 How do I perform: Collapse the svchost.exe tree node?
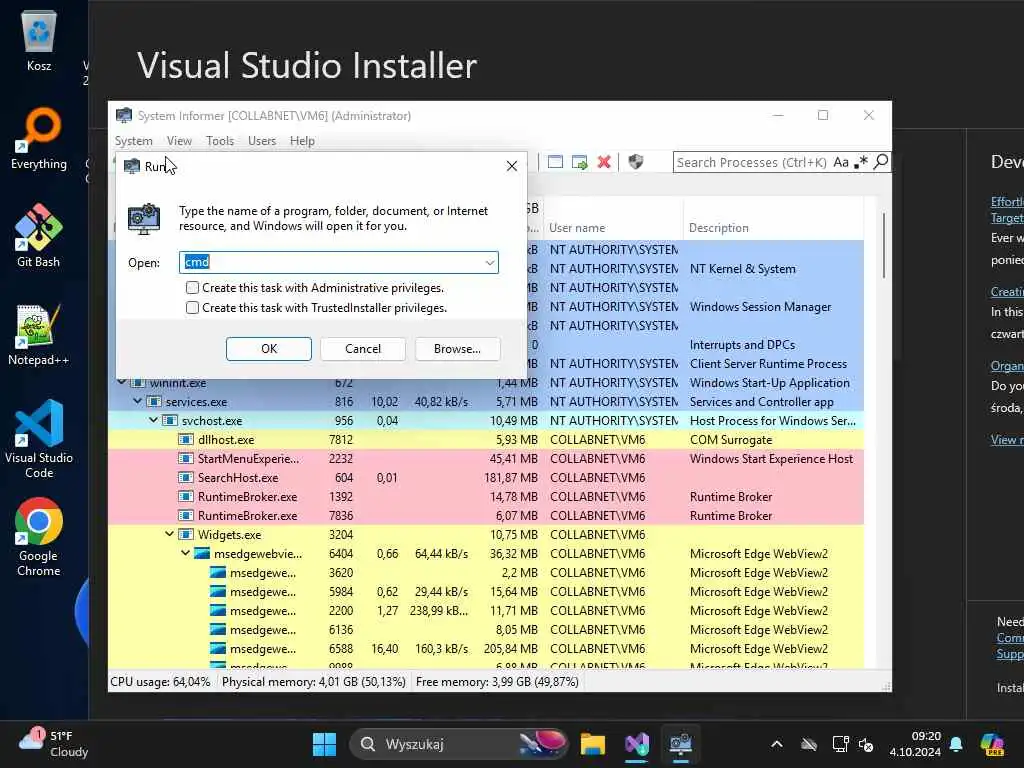click(x=153, y=420)
